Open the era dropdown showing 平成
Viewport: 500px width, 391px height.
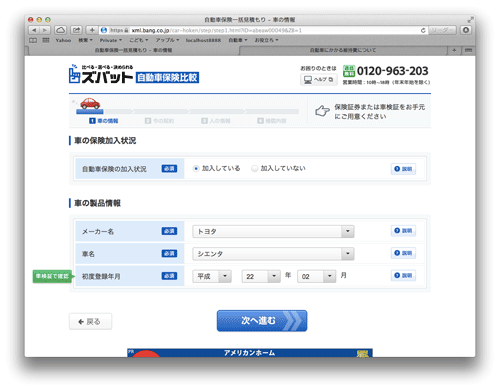click(212, 276)
